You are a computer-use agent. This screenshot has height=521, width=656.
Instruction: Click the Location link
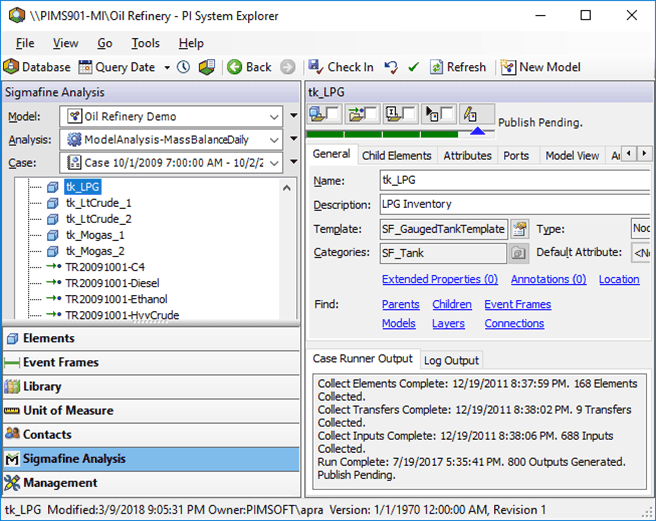[619, 279]
